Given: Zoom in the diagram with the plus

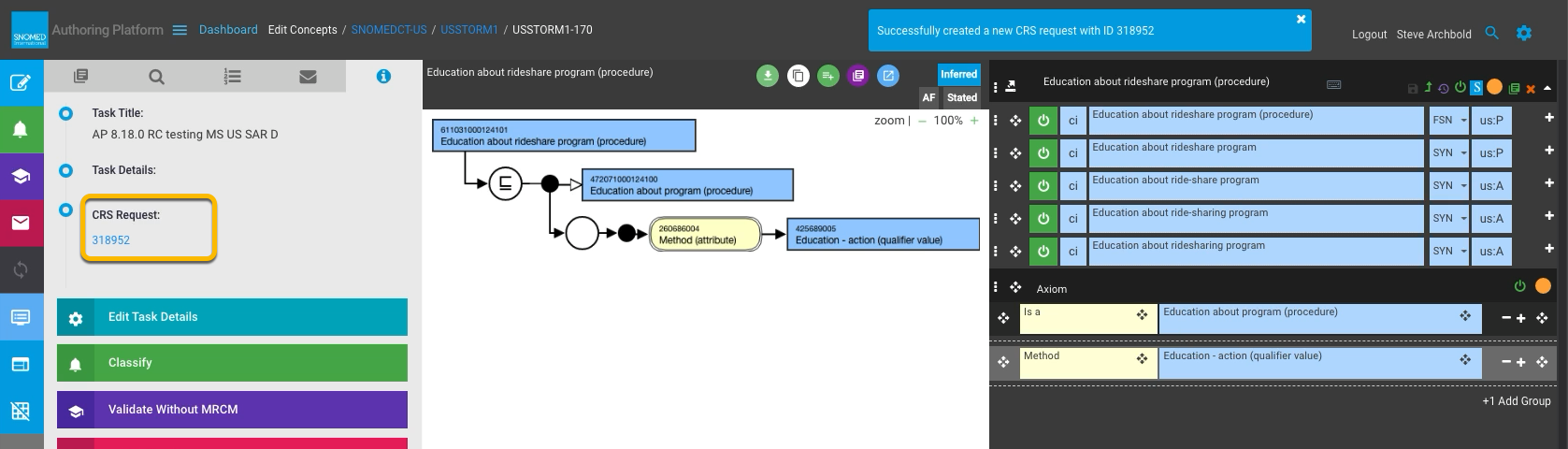Looking at the screenshot, I should point(974,121).
